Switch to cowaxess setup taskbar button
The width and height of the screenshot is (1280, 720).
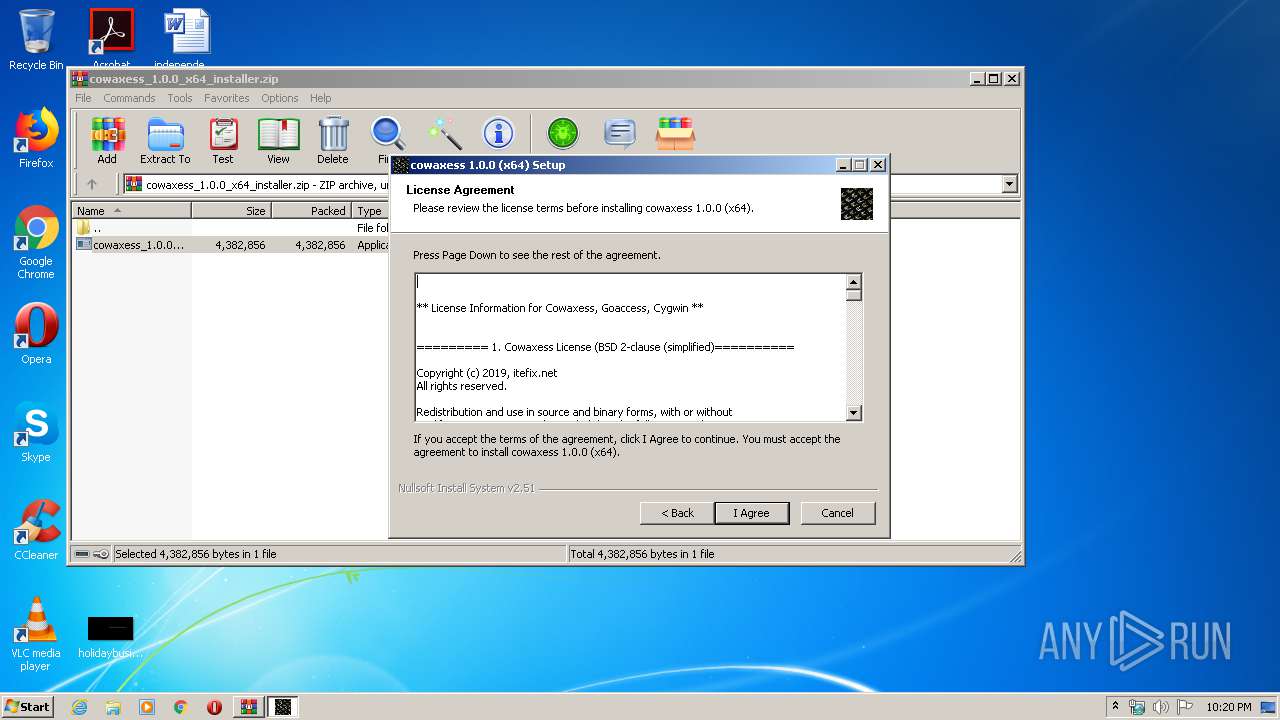283,707
